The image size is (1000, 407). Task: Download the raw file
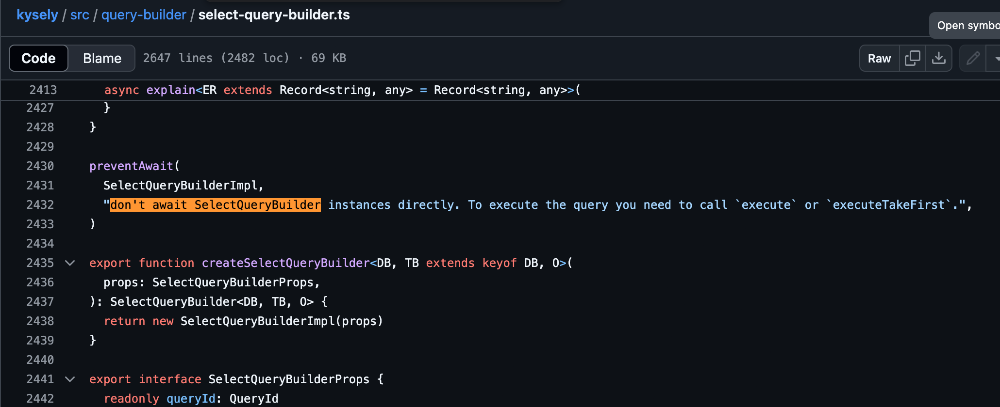(938, 58)
